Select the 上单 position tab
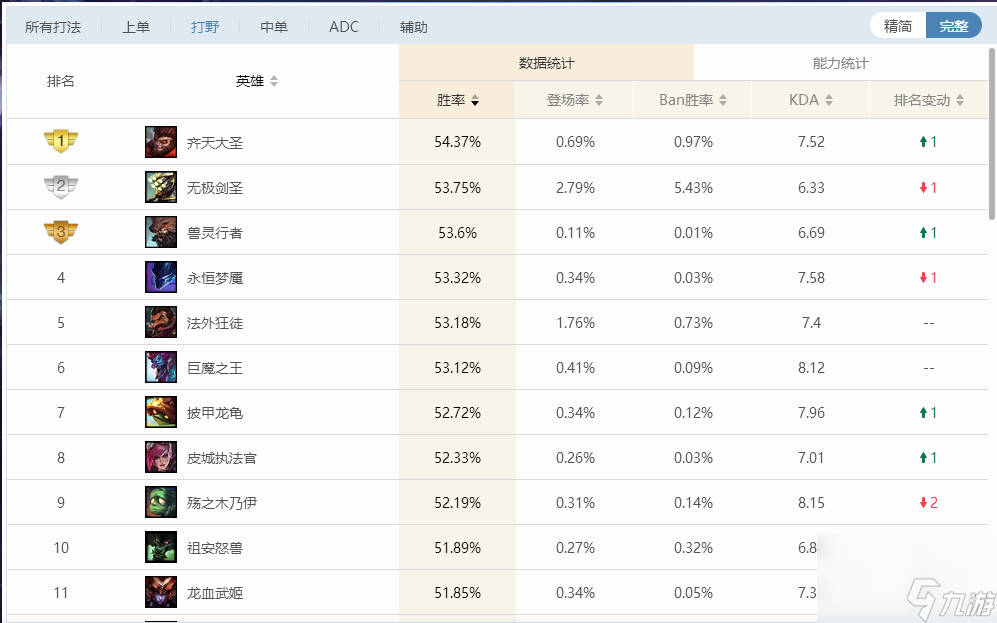 pos(136,27)
